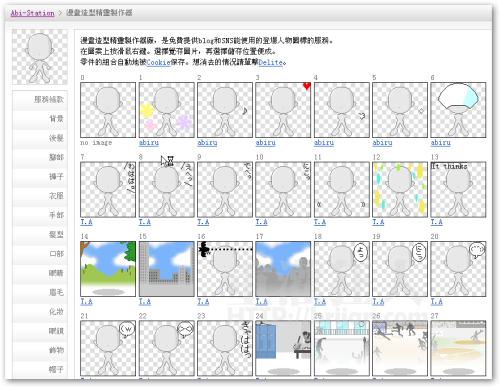Image resolution: width=500 pixels, height=387 pixels.
Task: Open the abiru link under thumbnail 4
Action: point(324,143)
